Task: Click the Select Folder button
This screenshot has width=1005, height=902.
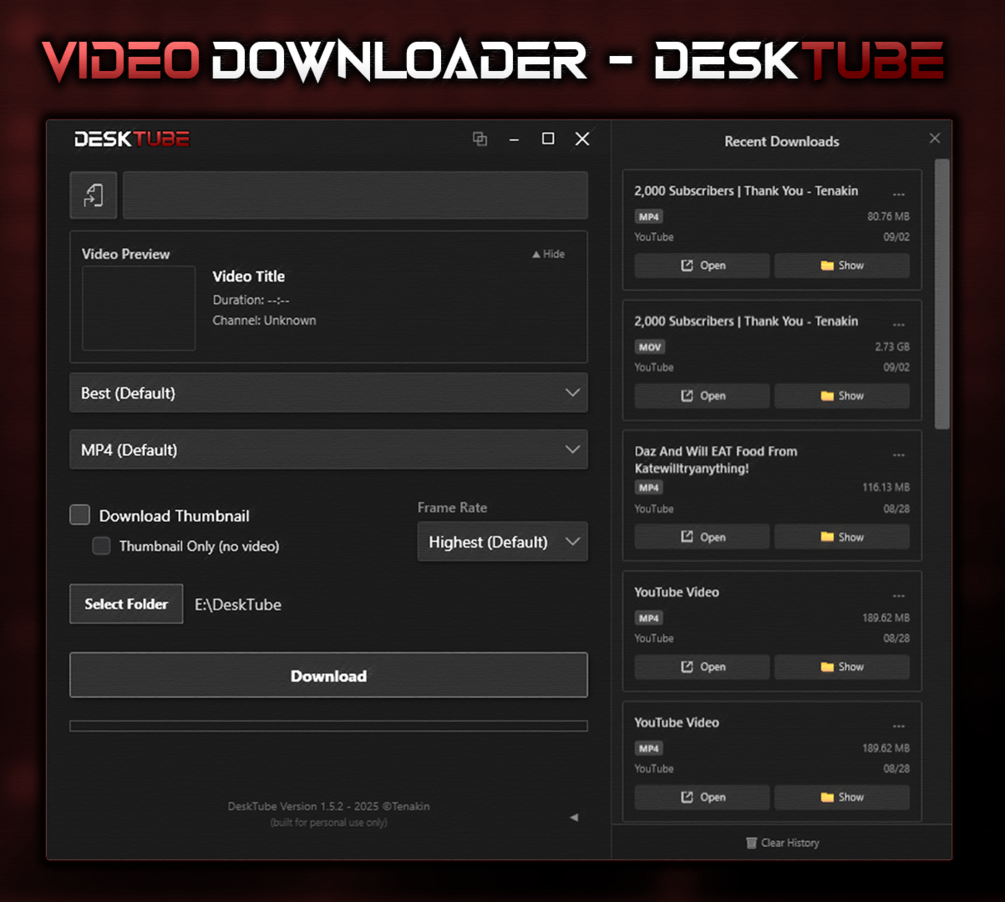Action: pyautogui.click(x=126, y=604)
